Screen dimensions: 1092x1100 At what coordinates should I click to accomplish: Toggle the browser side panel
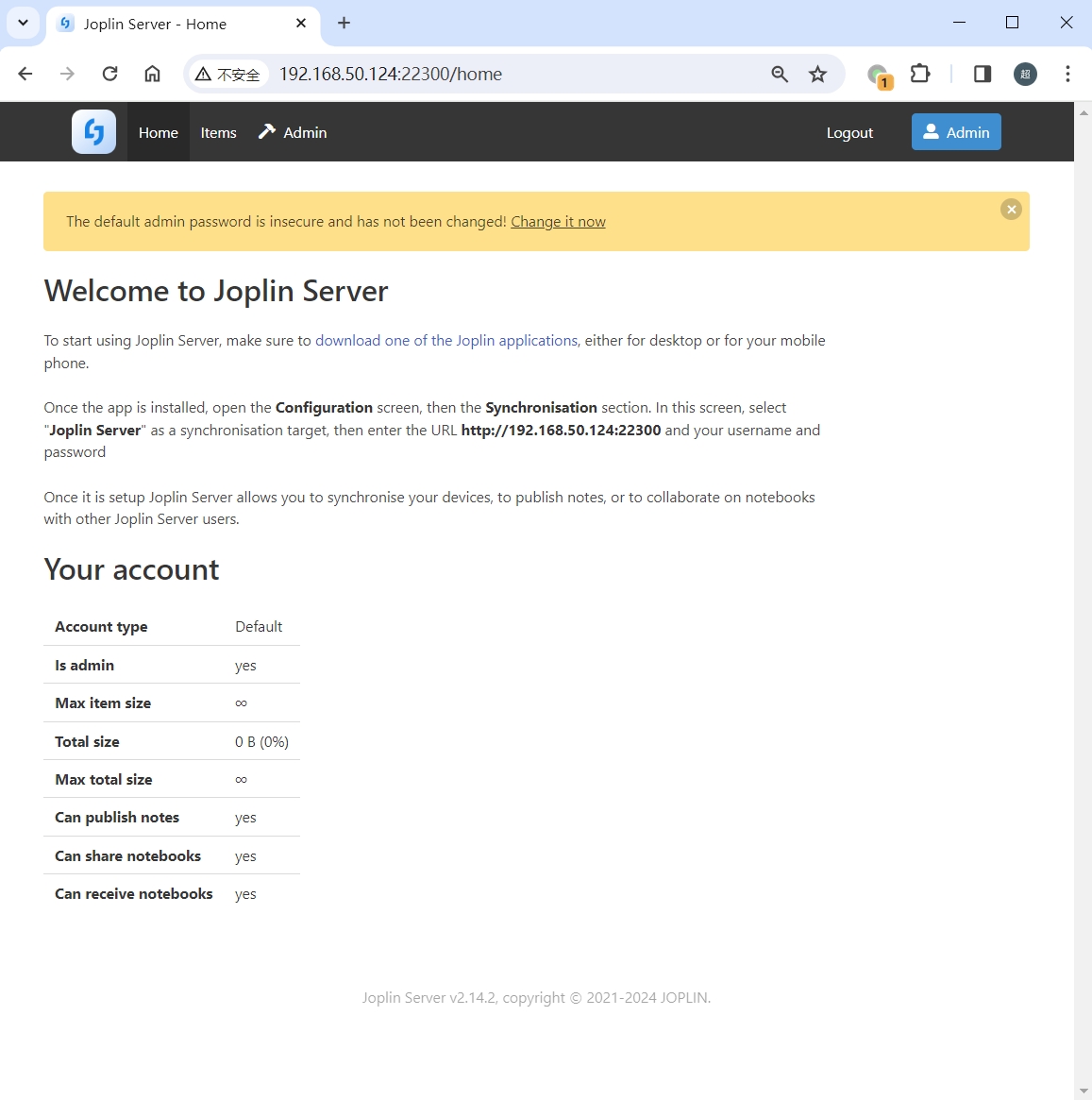coord(982,75)
